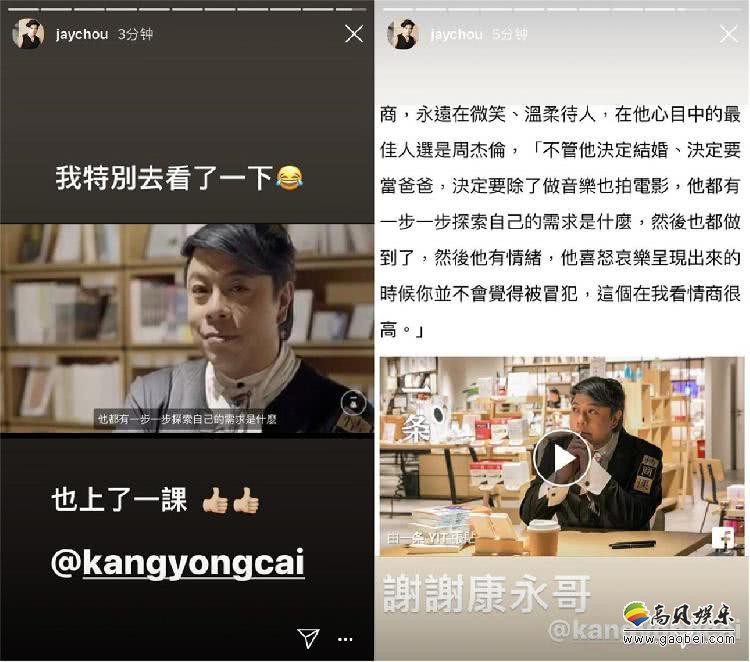Tap the paper plane send icon
This screenshot has width=750, height=662.
pos(308,638)
